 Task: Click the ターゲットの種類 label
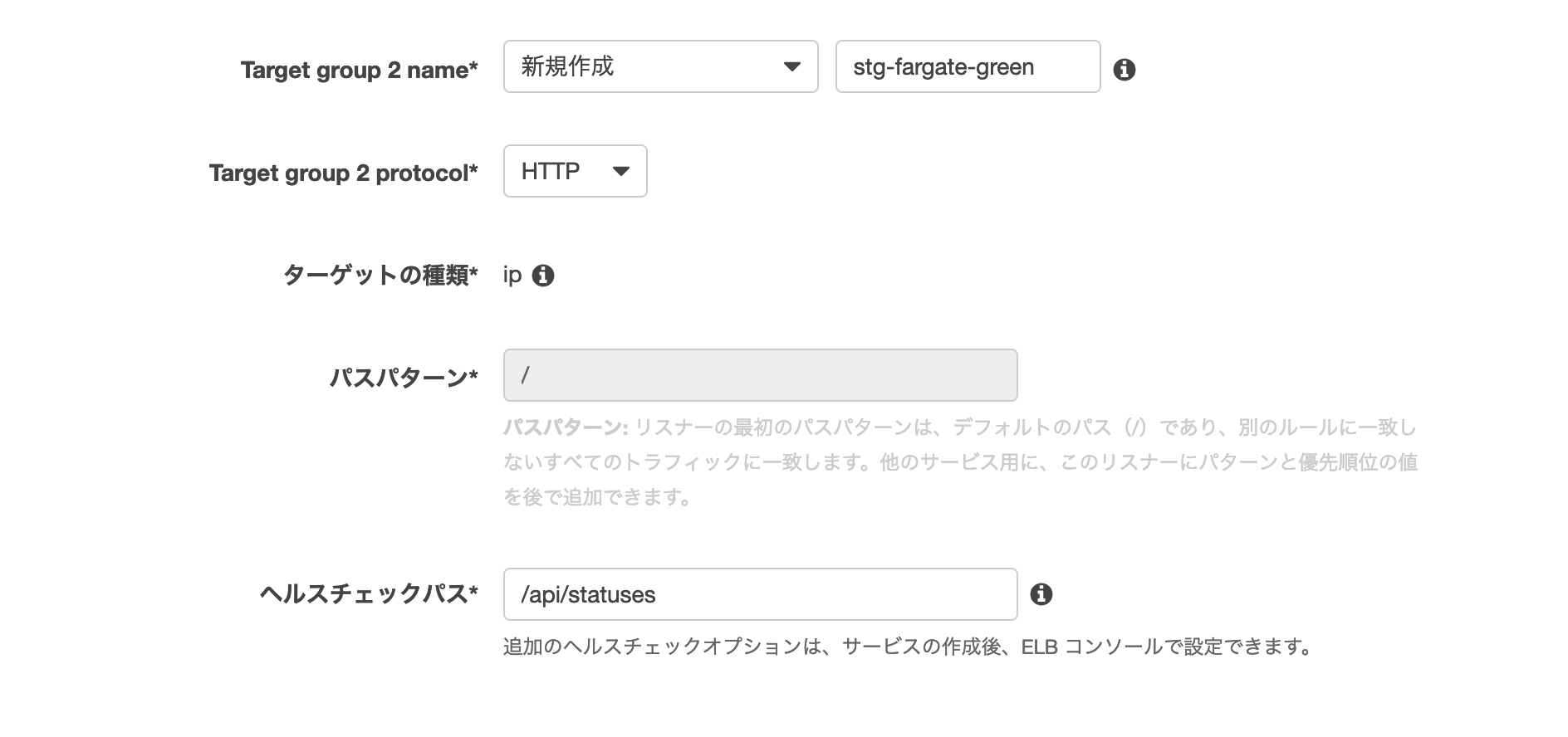tap(380, 276)
